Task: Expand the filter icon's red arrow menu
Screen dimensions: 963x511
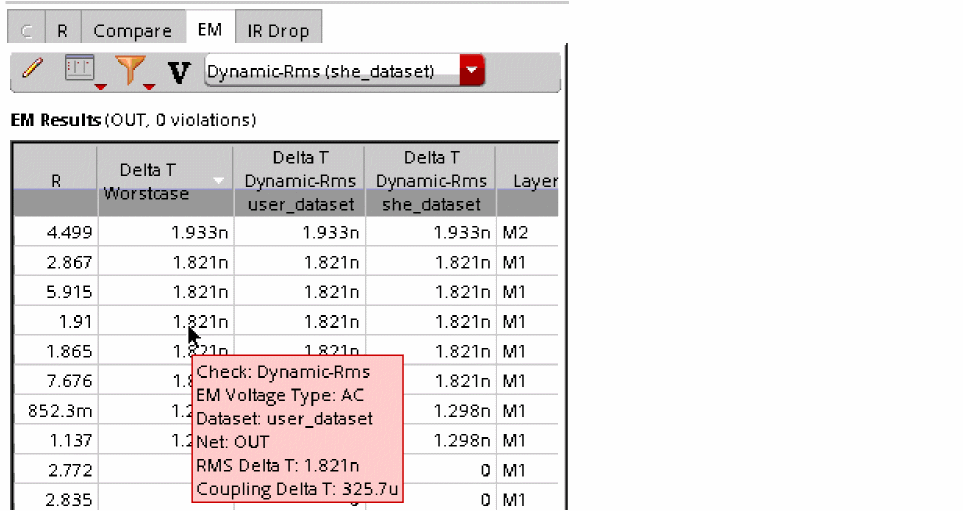Action: pyautogui.click(x=149, y=87)
